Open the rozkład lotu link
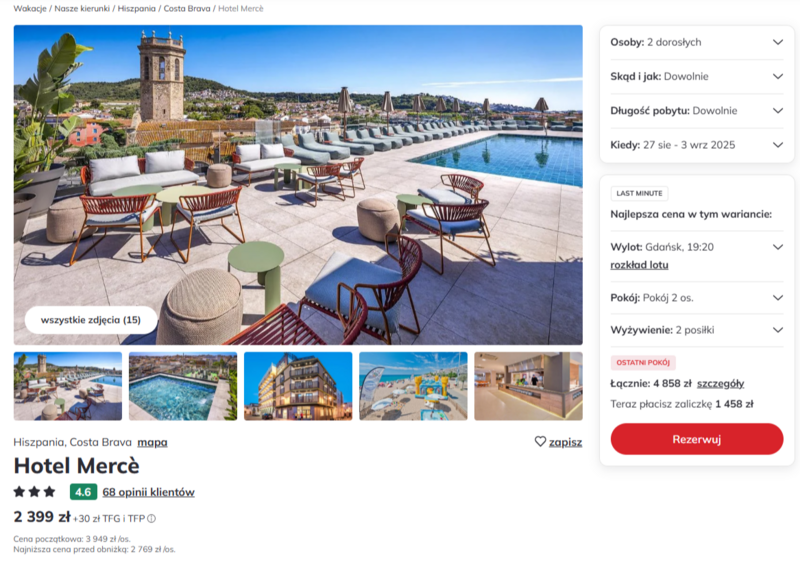 pyautogui.click(x=639, y=265)
